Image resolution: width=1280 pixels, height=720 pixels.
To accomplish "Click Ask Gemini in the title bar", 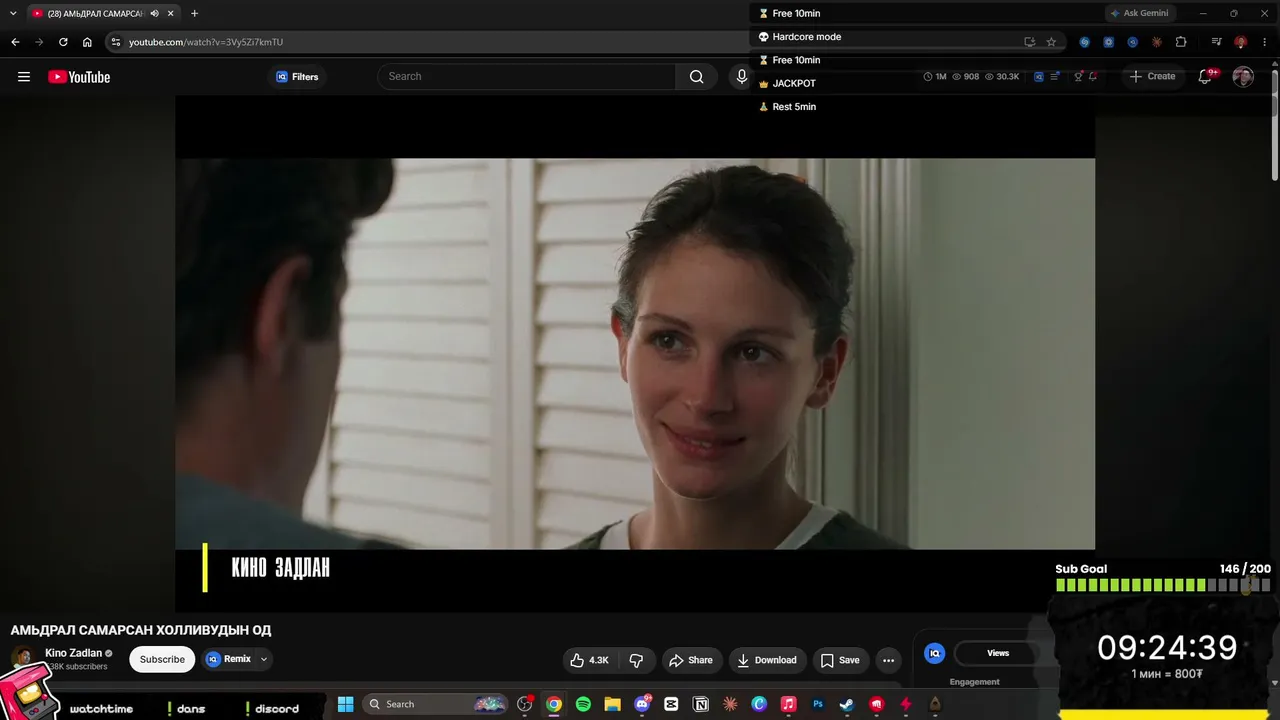I will 1140,14.
